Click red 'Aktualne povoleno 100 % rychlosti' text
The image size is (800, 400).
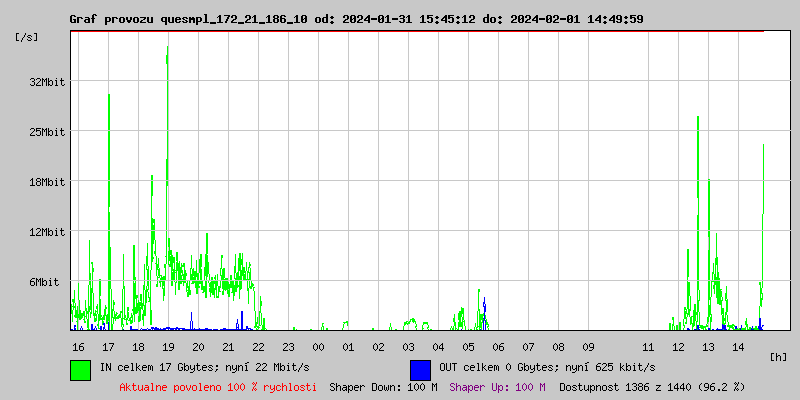pos(218,387)
